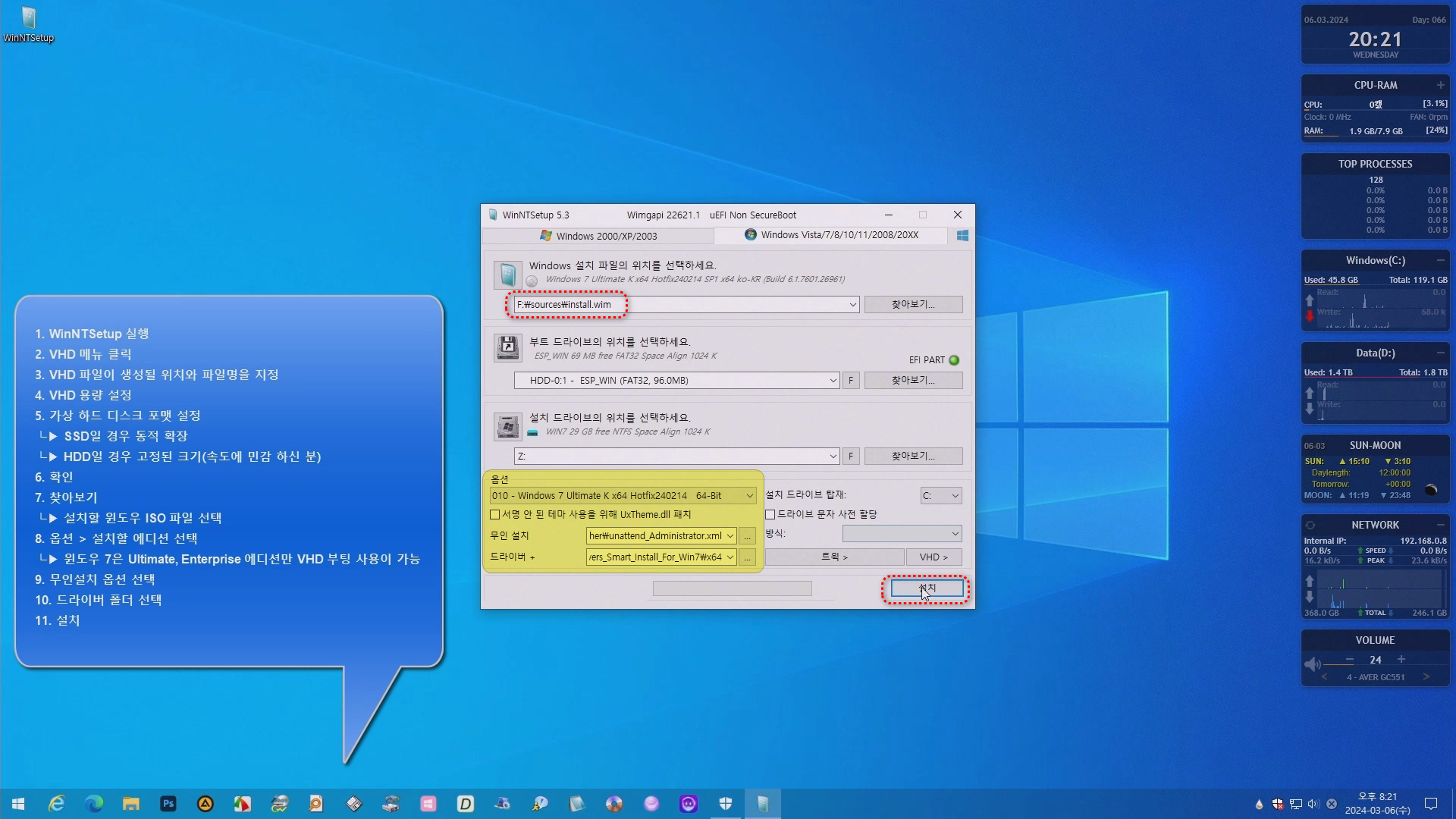
Task: Enable the UxTheme.dll patch checkbox
Action: pos(495,514)
